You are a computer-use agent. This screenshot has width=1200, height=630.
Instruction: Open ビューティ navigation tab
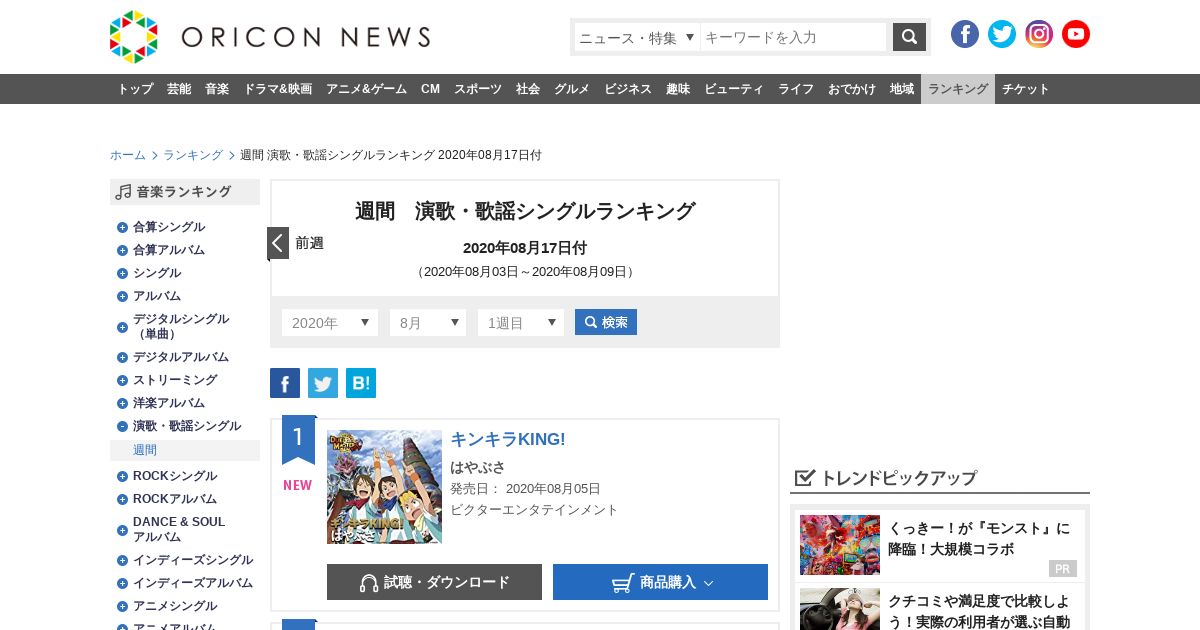[x=734, y=89]
